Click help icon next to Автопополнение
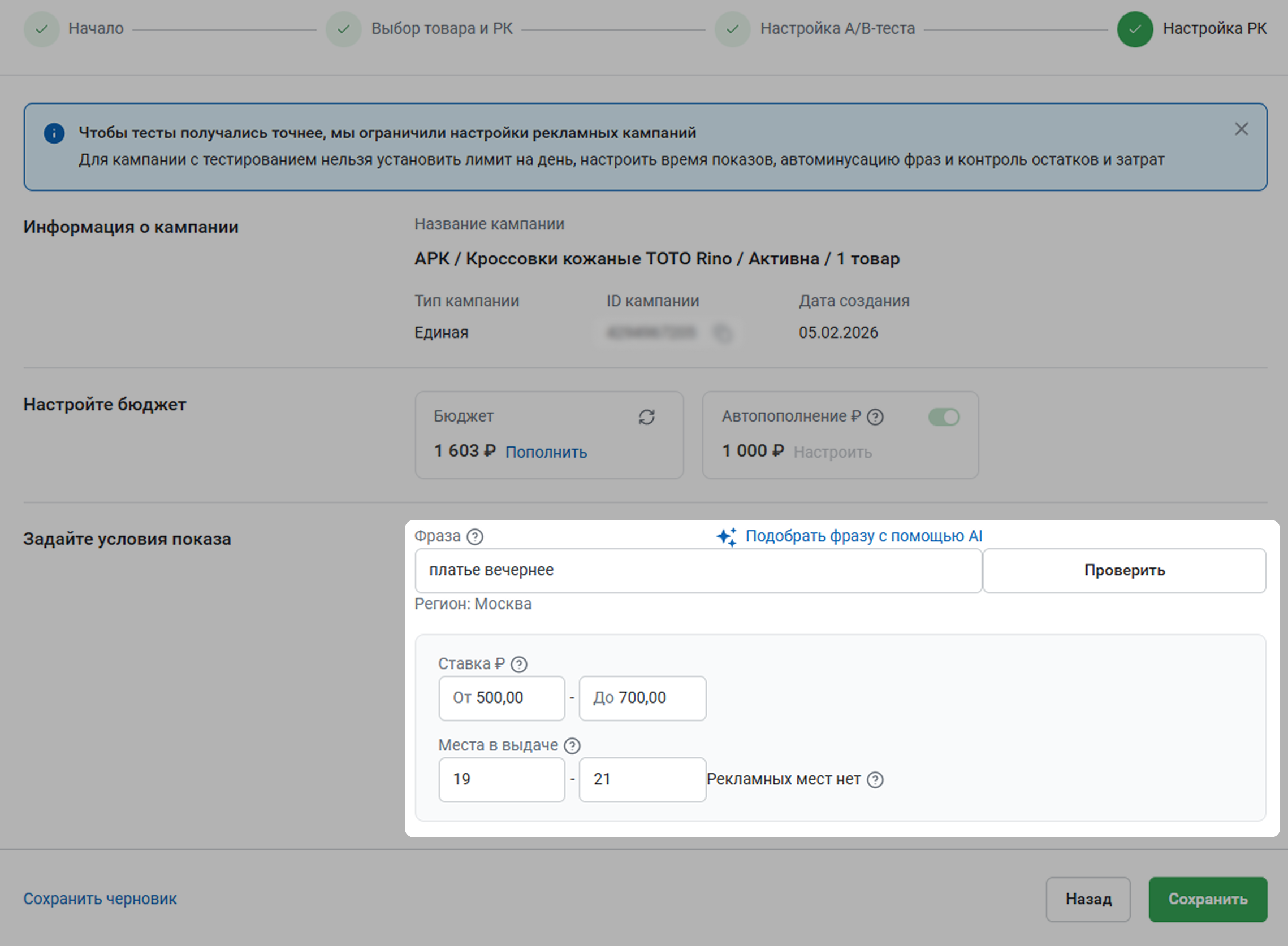Viewport: 1288px width, 946px height. [x=875, y=417]
